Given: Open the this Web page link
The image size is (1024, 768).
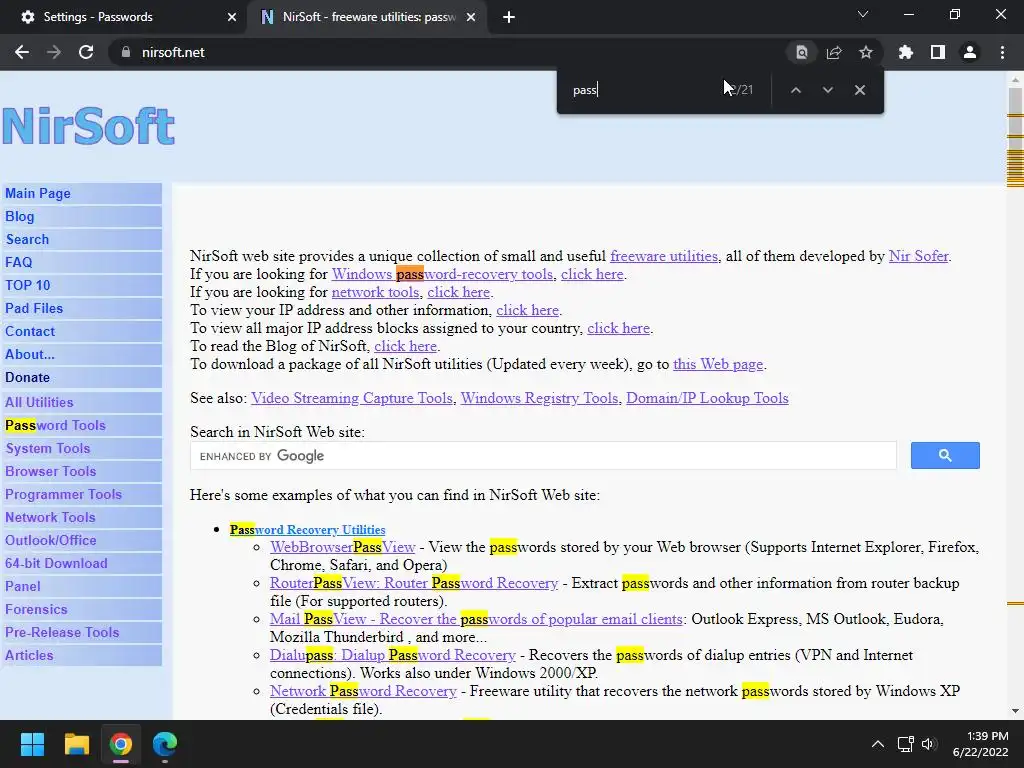Looking at the screenshot, I should point(718,364).
